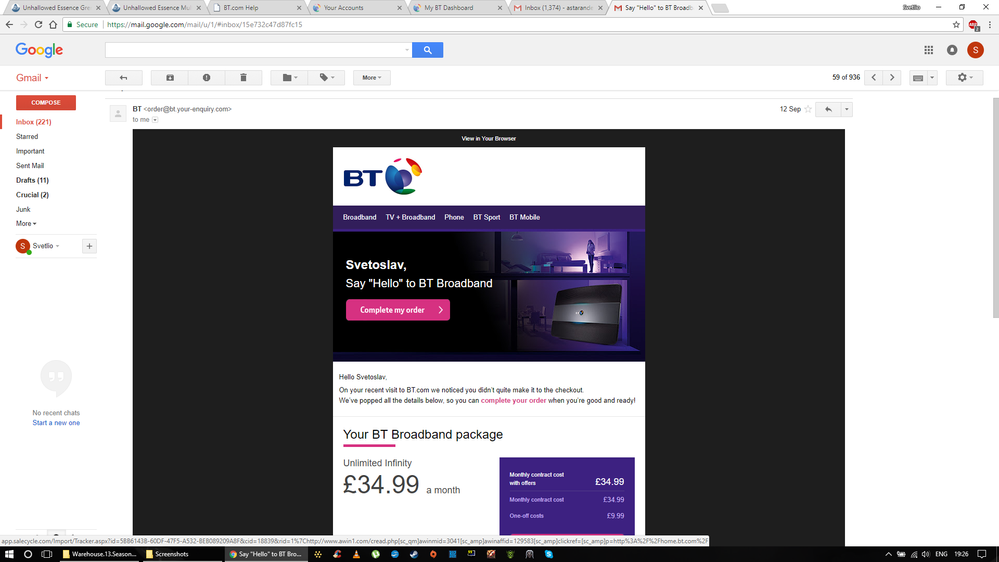
Task: Open the Gmail product switcher dropdown
Action: tap(32, 78)
